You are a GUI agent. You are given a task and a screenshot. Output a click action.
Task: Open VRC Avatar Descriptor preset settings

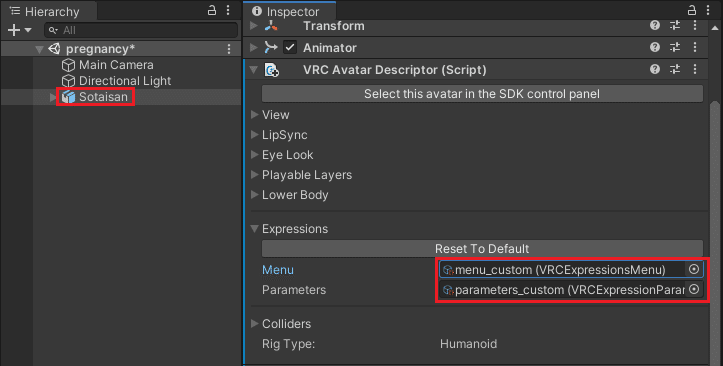coord(675,69)
